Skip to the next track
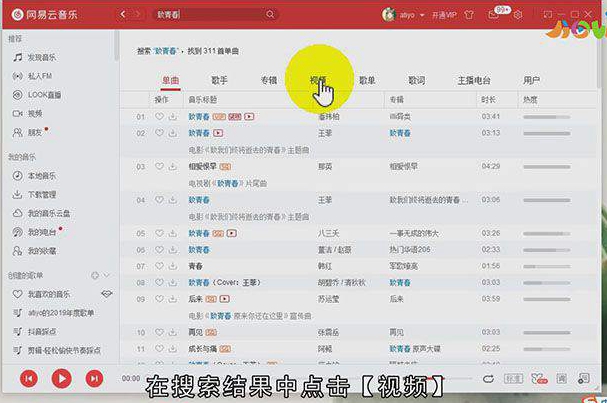The image size is (607, 403). pos(94,379)
